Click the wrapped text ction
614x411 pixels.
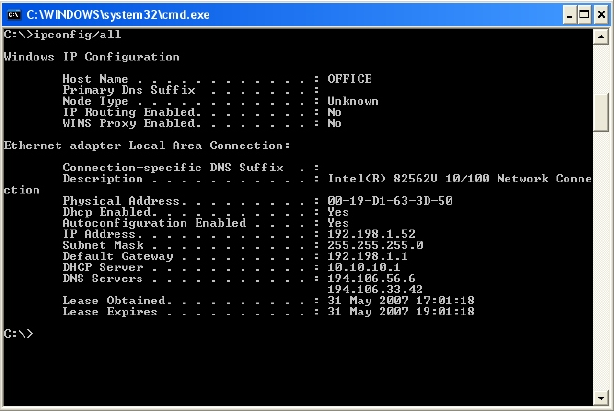pos(22,190)
